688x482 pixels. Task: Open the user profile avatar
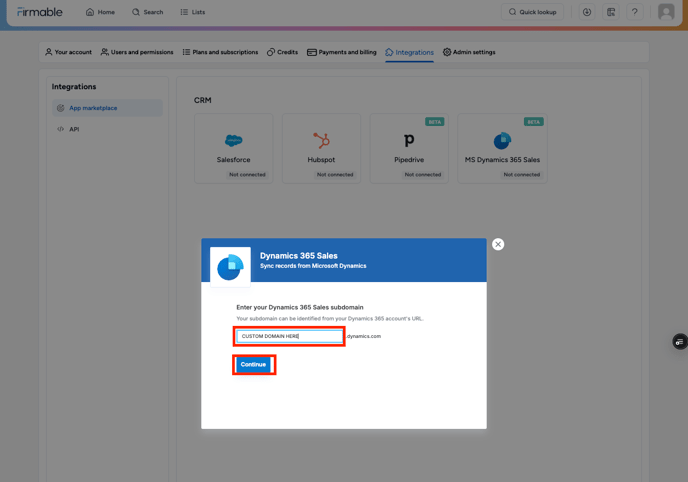pos(666,12)
